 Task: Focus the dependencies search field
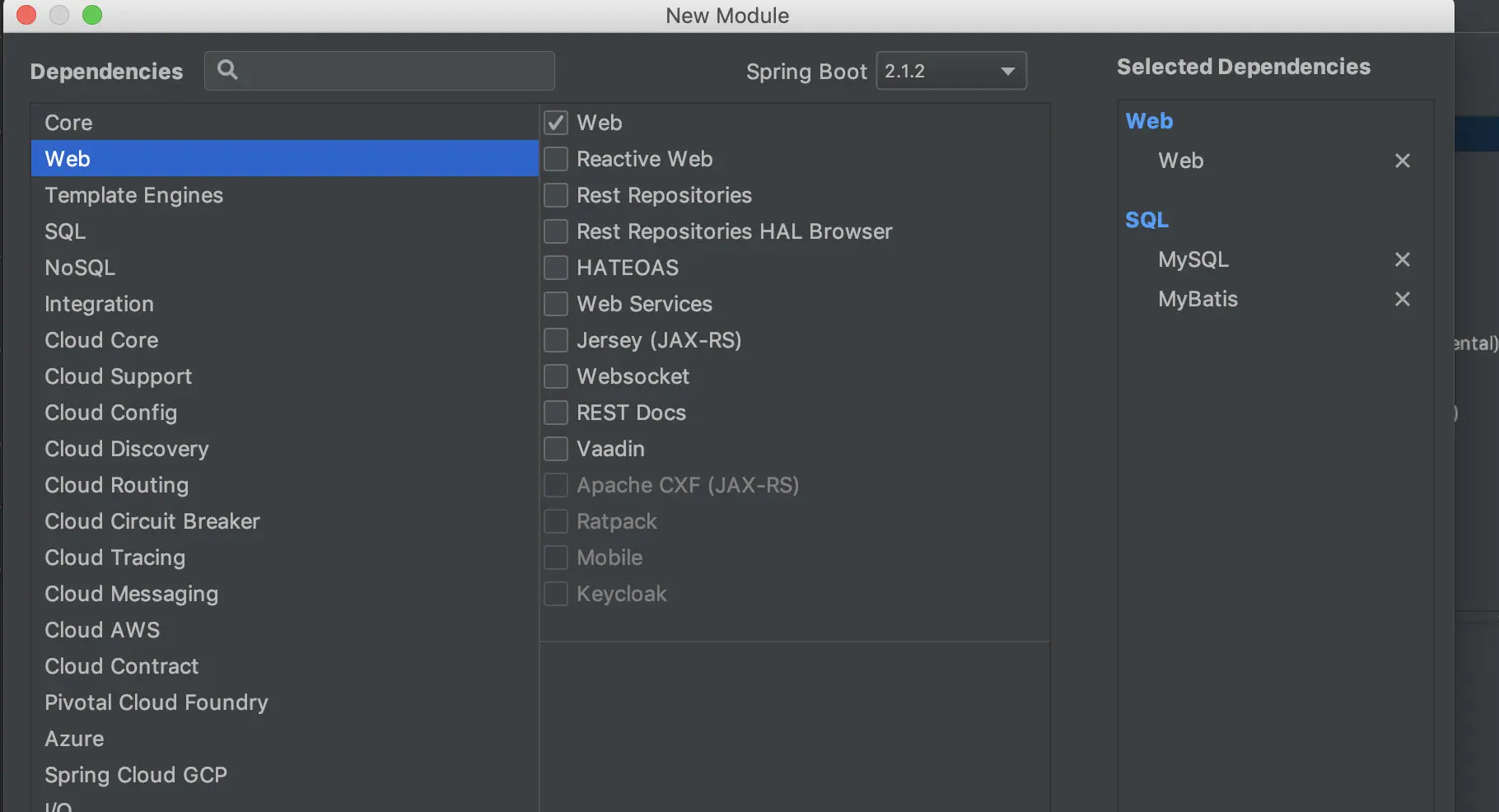395,71
